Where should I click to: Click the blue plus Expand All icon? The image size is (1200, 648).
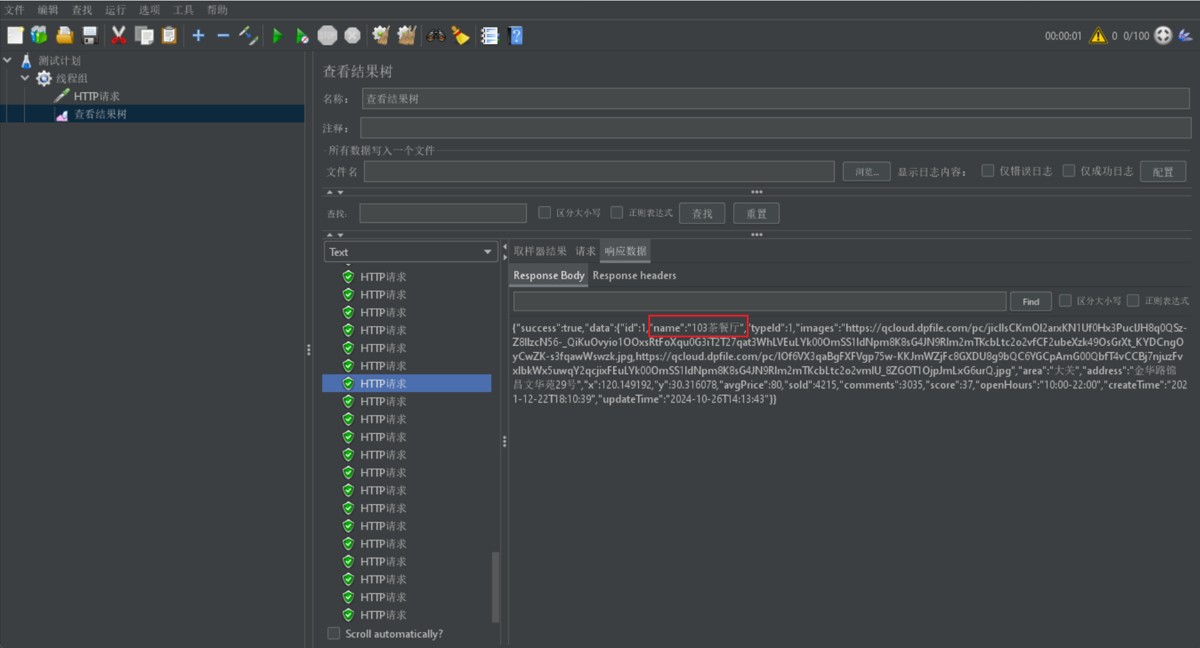198,36
